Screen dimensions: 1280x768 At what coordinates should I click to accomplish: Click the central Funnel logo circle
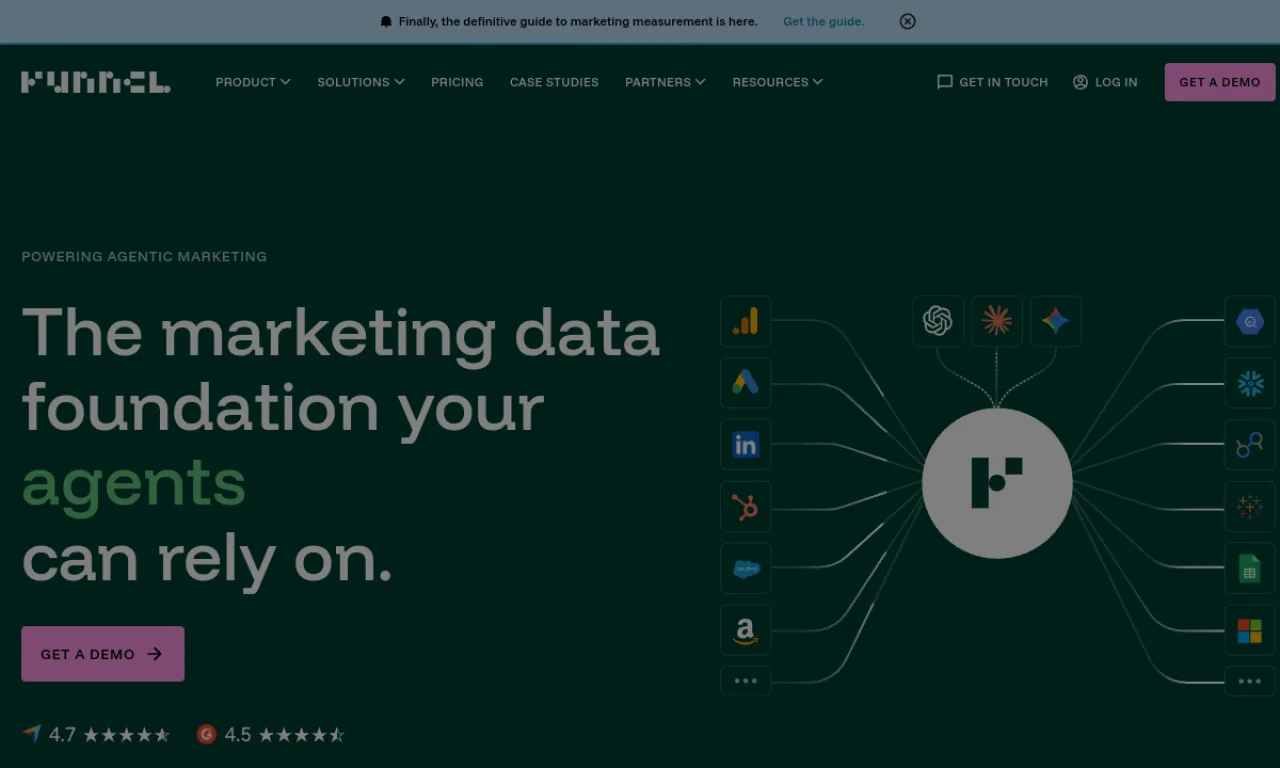[997, 483]
